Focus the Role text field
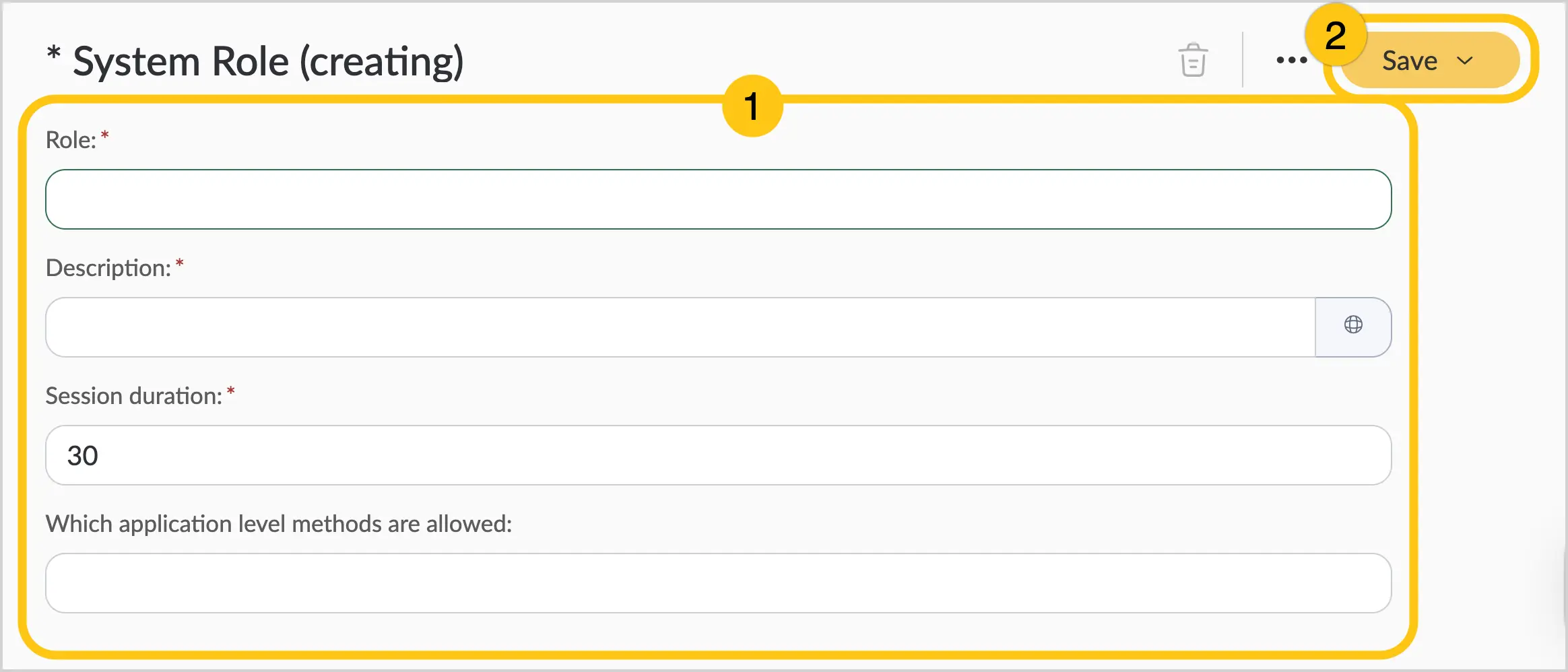 click(x=718, y=199)
